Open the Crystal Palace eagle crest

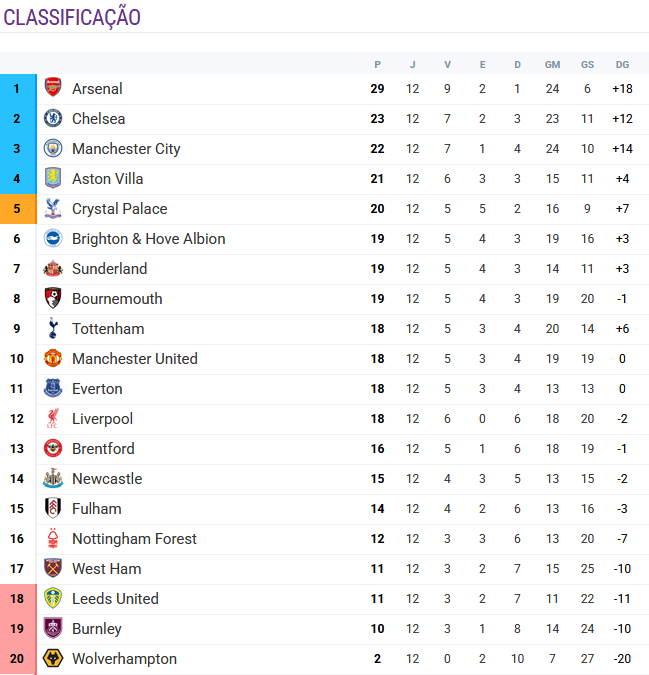point(53,209)
